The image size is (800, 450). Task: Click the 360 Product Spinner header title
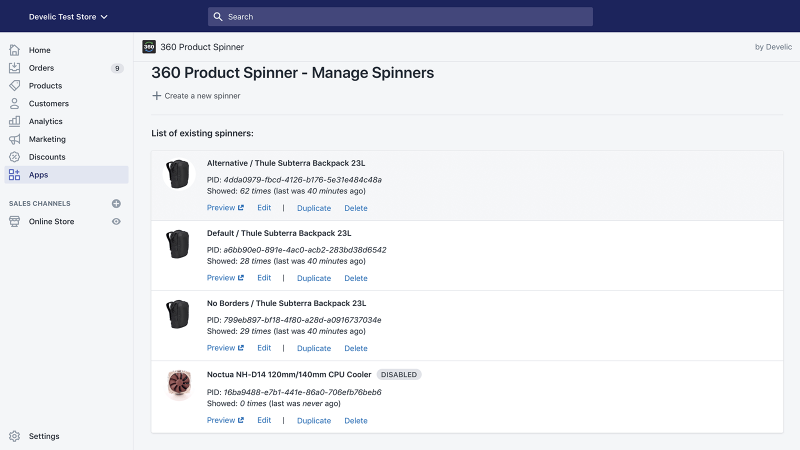click(202, 47)
